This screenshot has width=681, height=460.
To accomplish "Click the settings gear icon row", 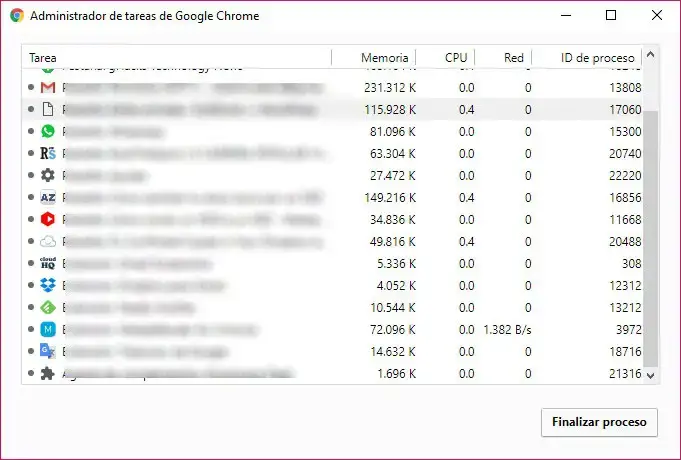I will click(x=332, y=175).
